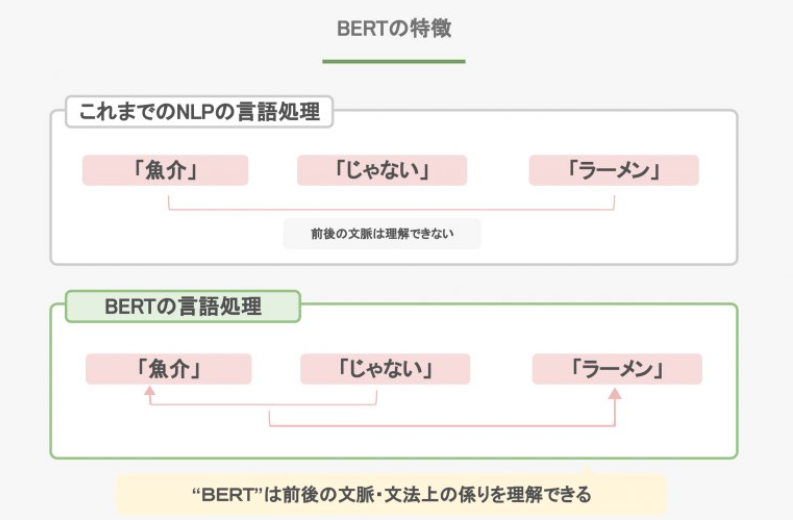Click 「魚介」 box in the upper NLP panel

tap(165, 170)
